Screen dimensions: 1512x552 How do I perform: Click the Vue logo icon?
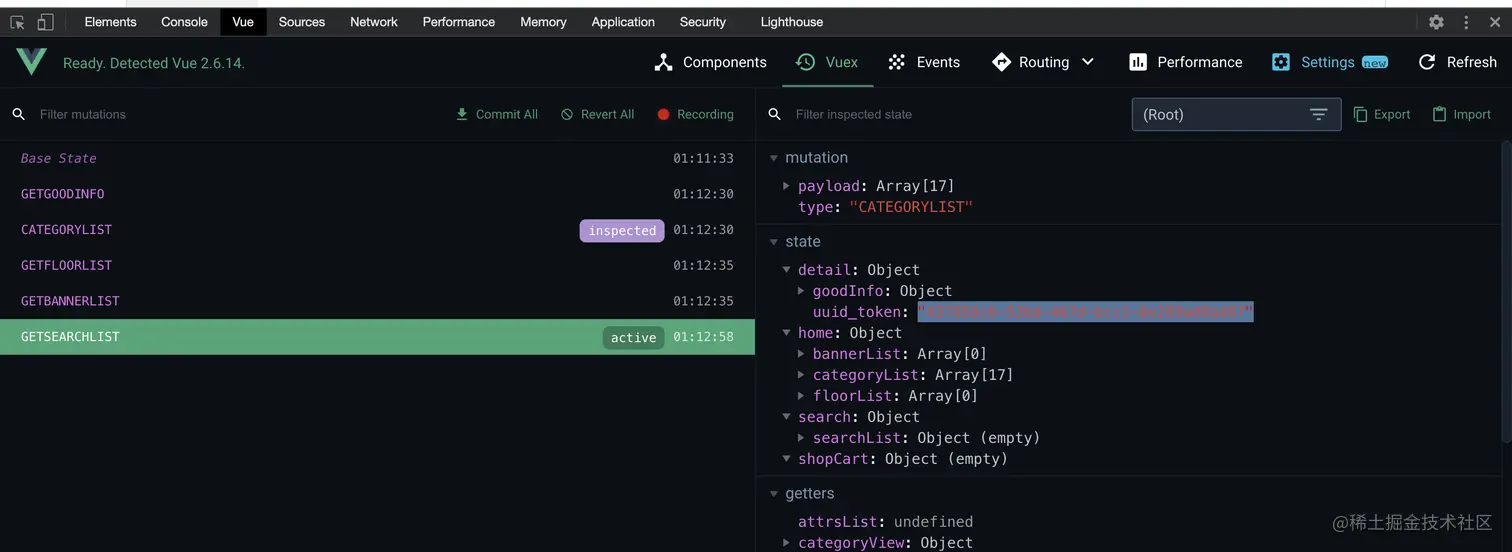[x=31, y=62]
